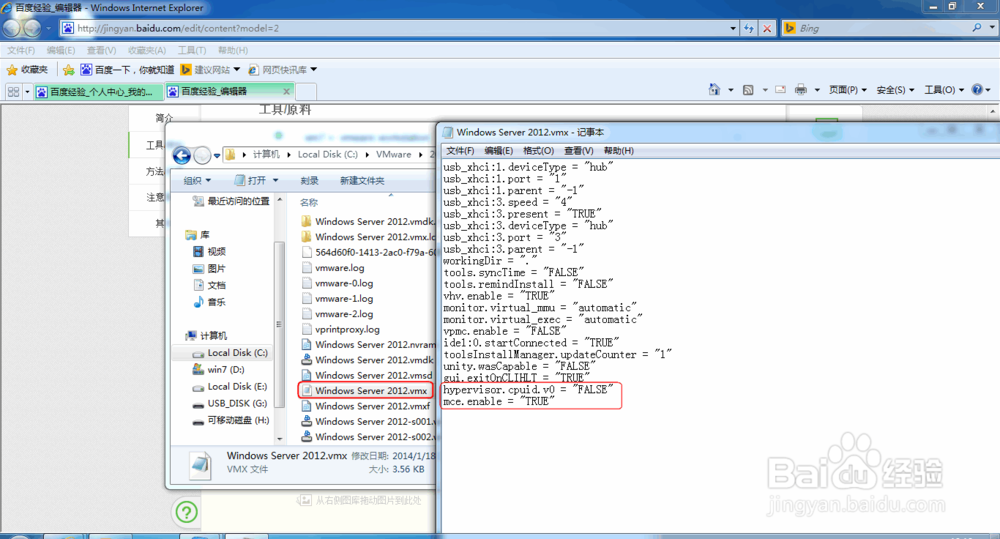The width and height of the screenshot is (1000, 539).
Task: Click the RSS feeds icon in command bar
Action: (748, 90)
